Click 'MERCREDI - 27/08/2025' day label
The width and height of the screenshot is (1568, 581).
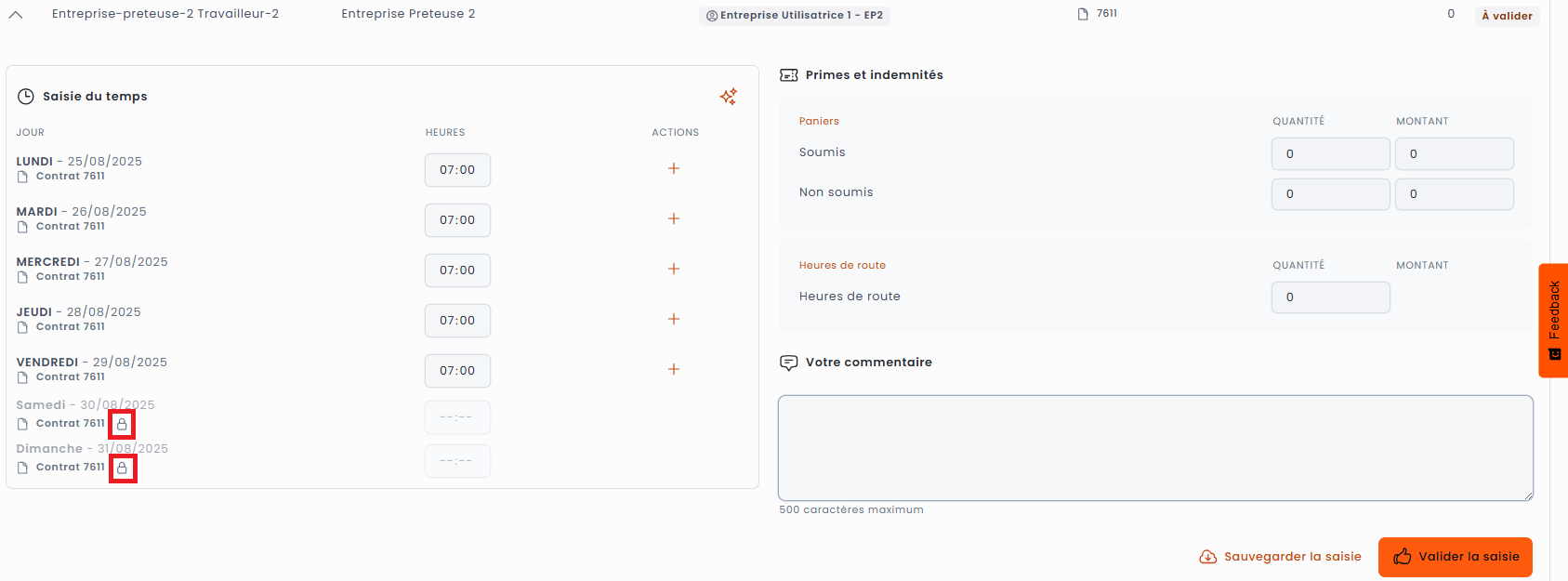click(x=92, y=262)
